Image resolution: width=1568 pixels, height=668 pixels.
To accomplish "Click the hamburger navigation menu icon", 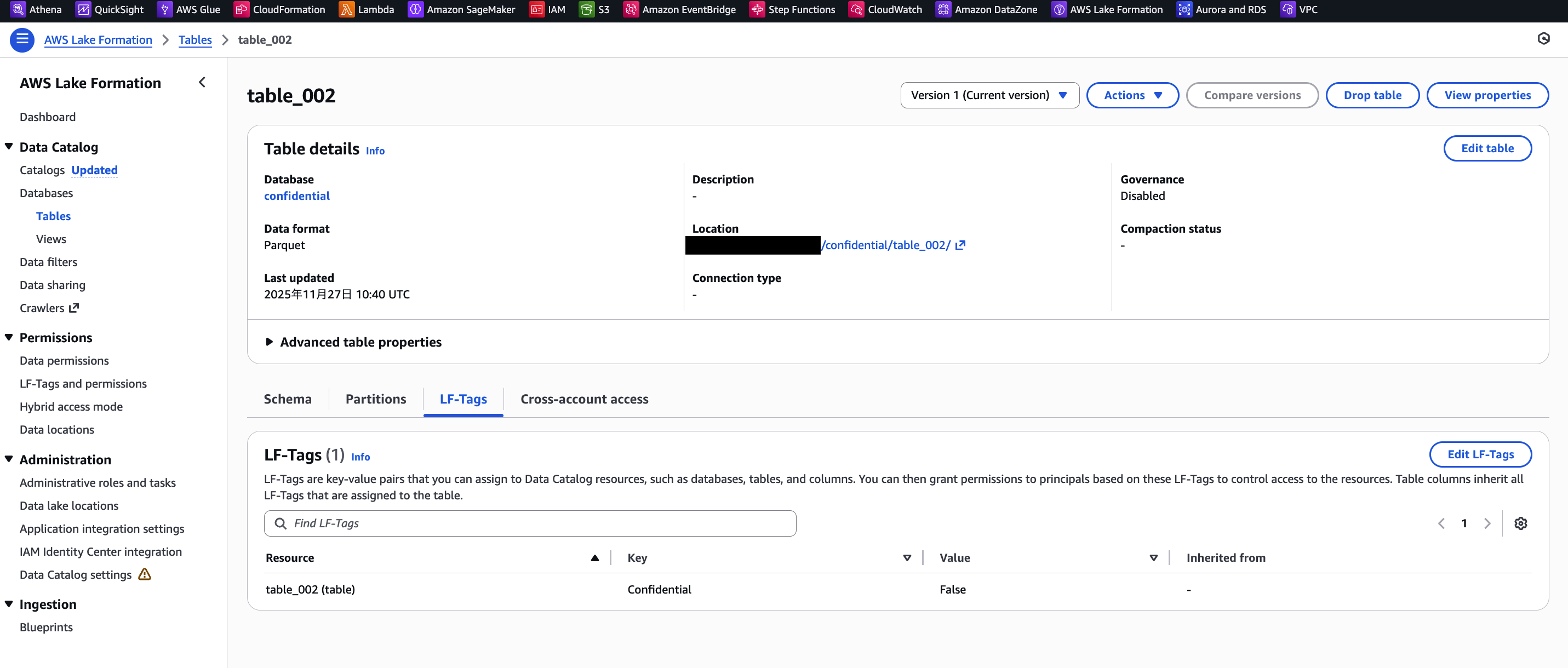I will coord(22,40).
